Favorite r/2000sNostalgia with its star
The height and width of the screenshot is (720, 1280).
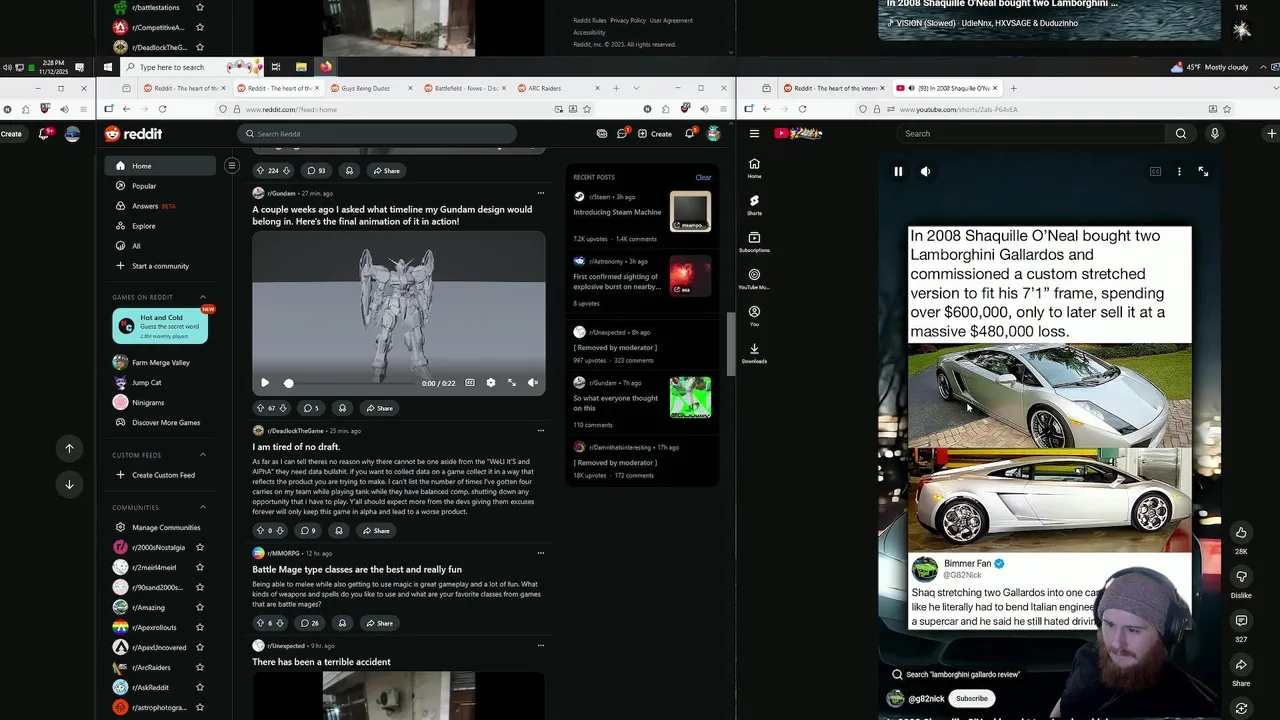pyautogui.click(x=200, y=547)
